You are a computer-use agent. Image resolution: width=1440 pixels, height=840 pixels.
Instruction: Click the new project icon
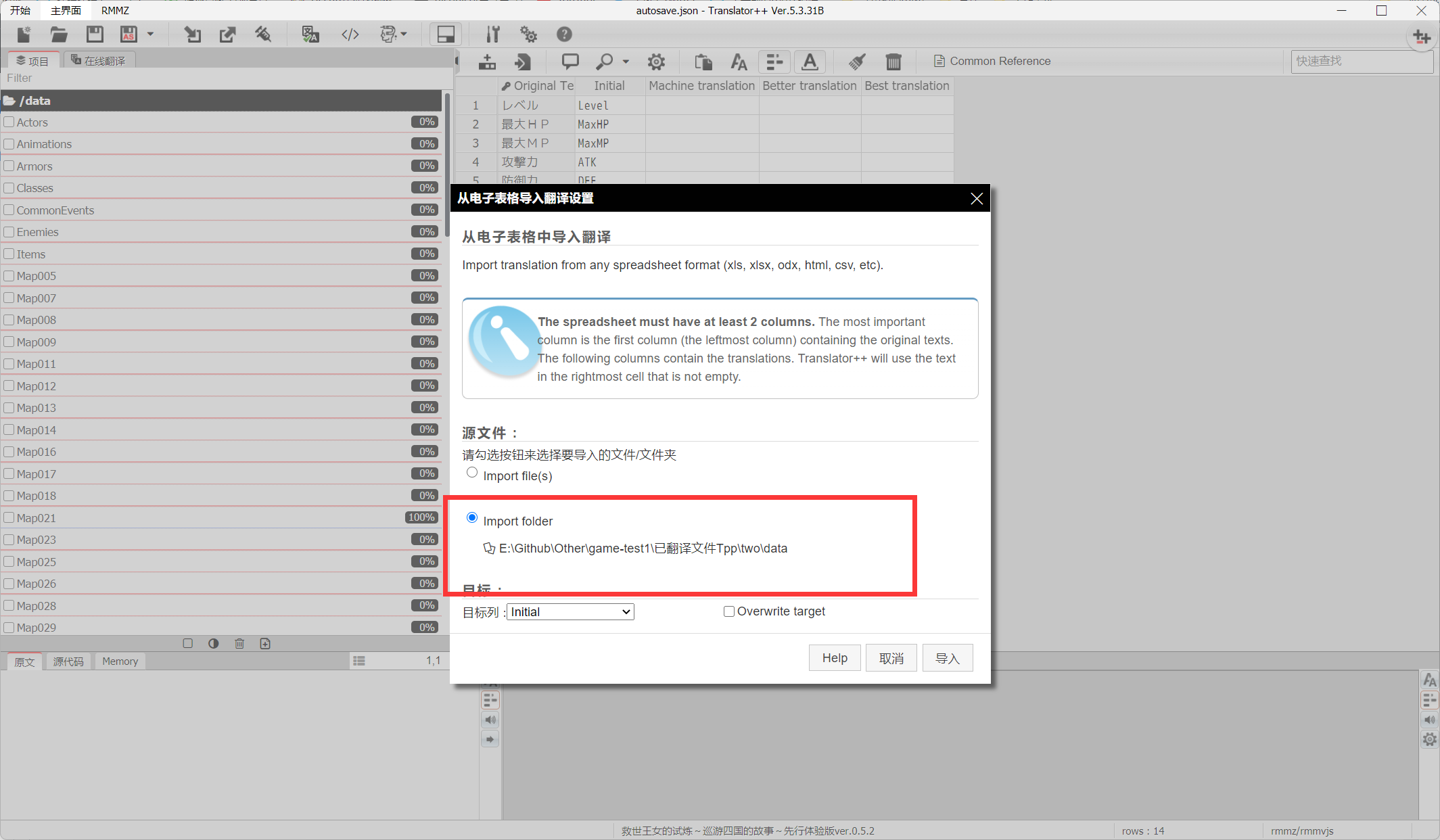[24, 34]
